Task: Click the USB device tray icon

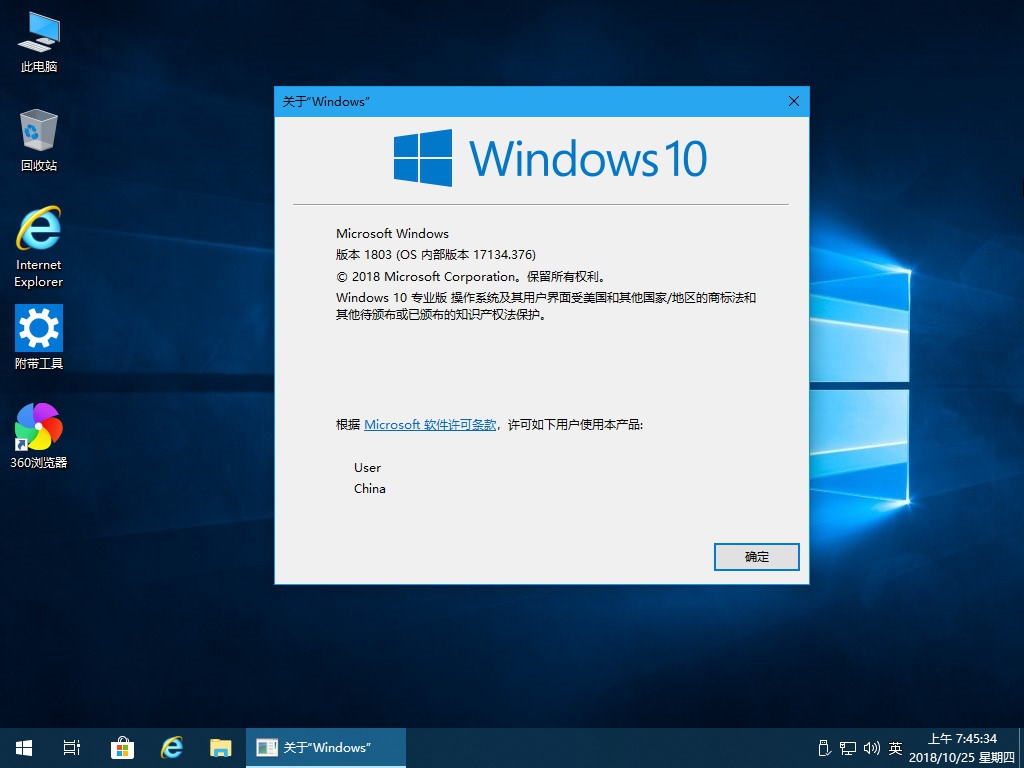Action: 824,748
